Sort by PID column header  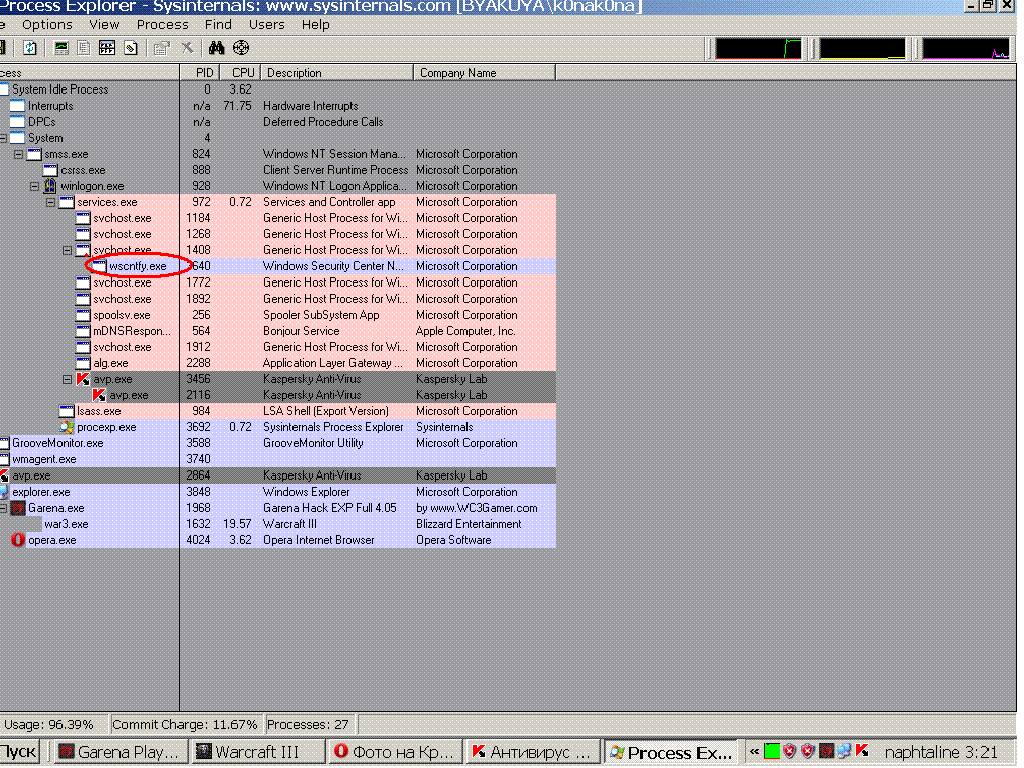point(200,72)
